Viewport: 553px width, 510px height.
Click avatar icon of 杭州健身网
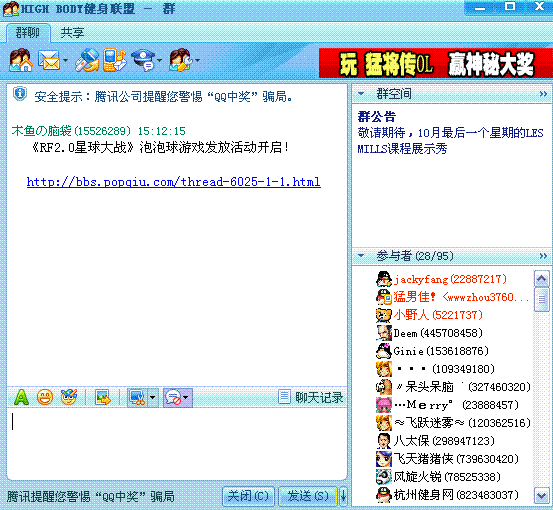click(x=384, y=495)
